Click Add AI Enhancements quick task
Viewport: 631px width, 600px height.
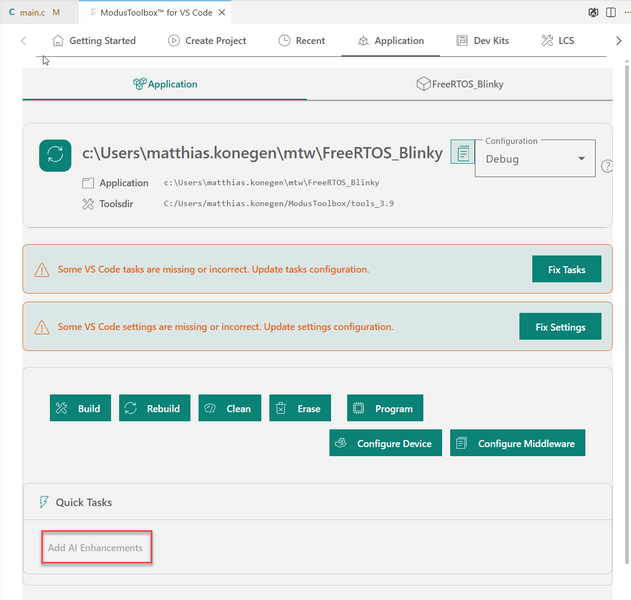click(95, 548)
